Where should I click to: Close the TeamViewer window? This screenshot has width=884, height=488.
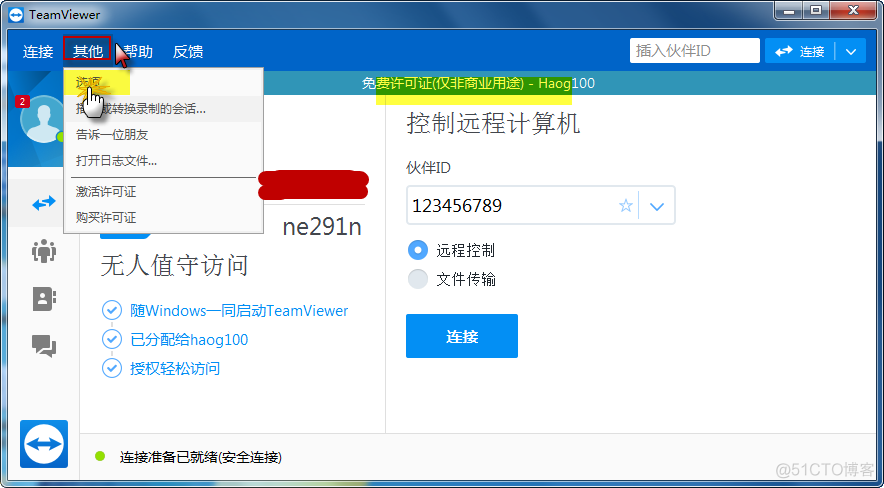854,10
